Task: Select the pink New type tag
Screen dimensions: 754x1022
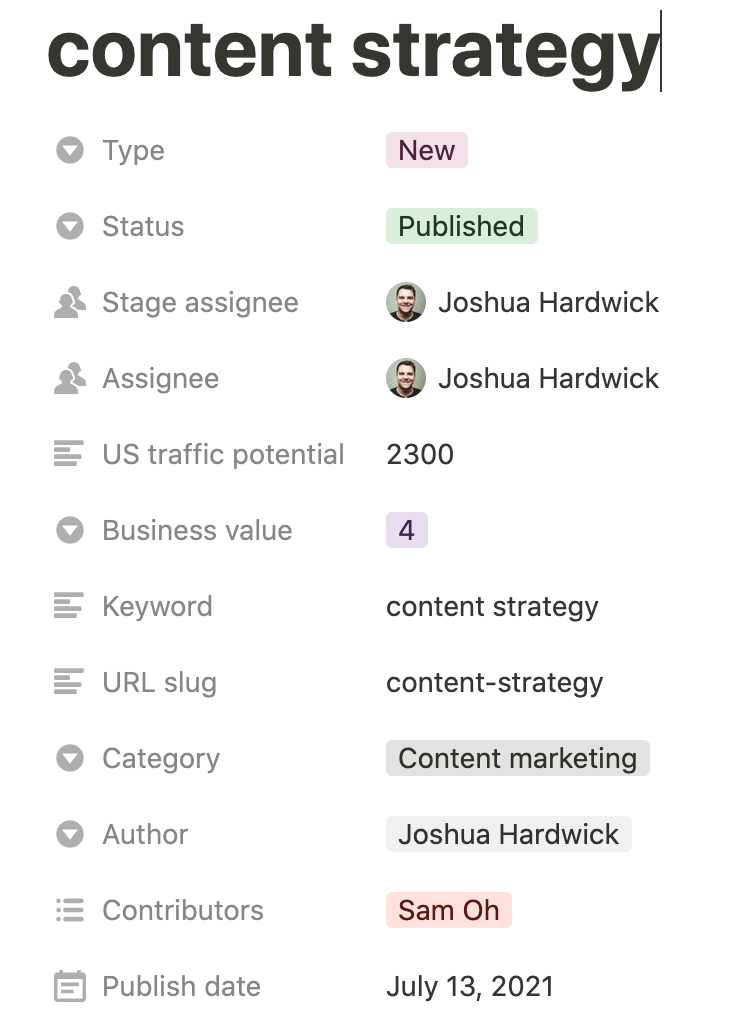Action: click(427, 151)
